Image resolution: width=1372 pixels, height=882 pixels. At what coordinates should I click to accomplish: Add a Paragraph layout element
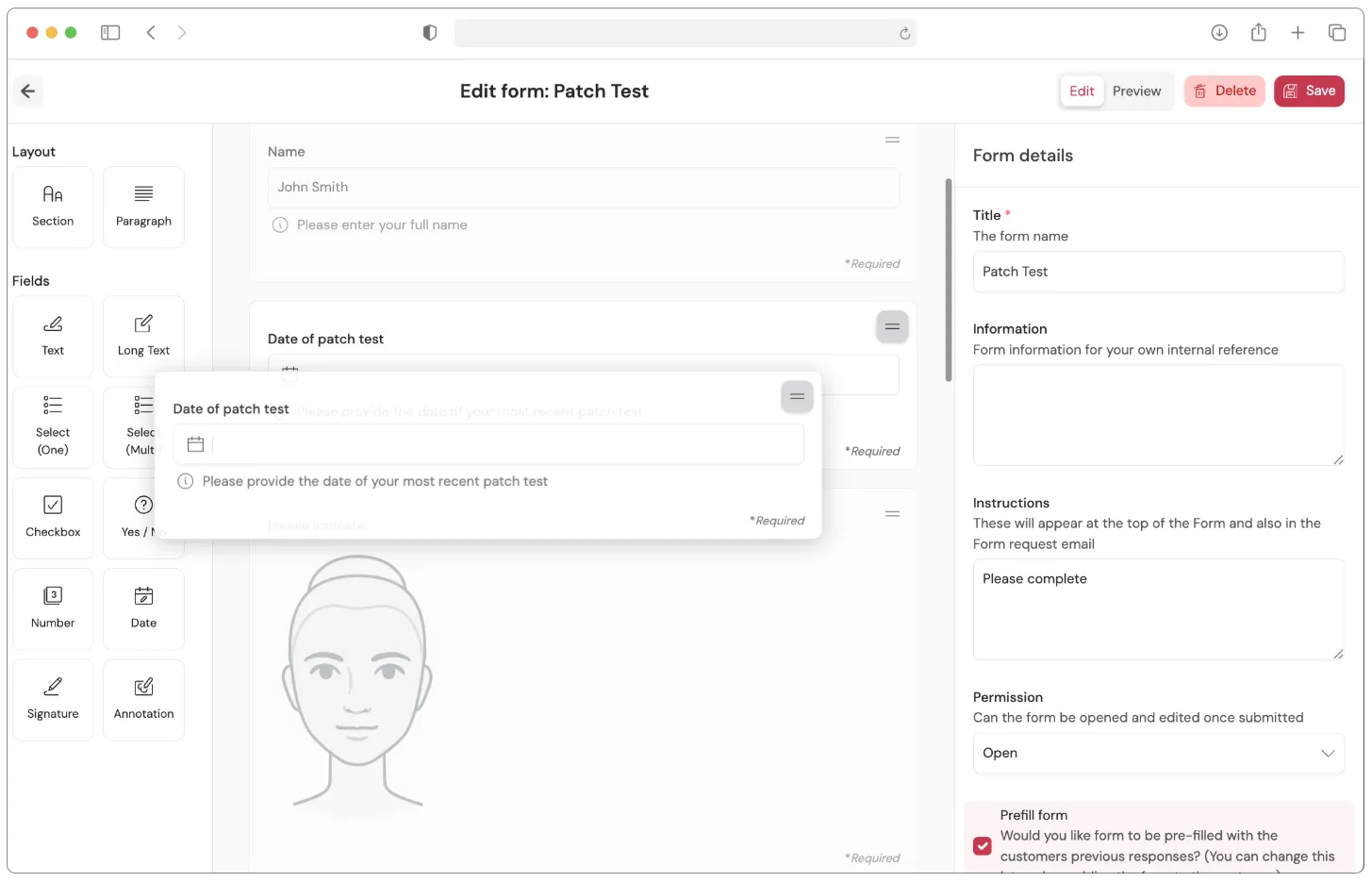coord(143,207)
